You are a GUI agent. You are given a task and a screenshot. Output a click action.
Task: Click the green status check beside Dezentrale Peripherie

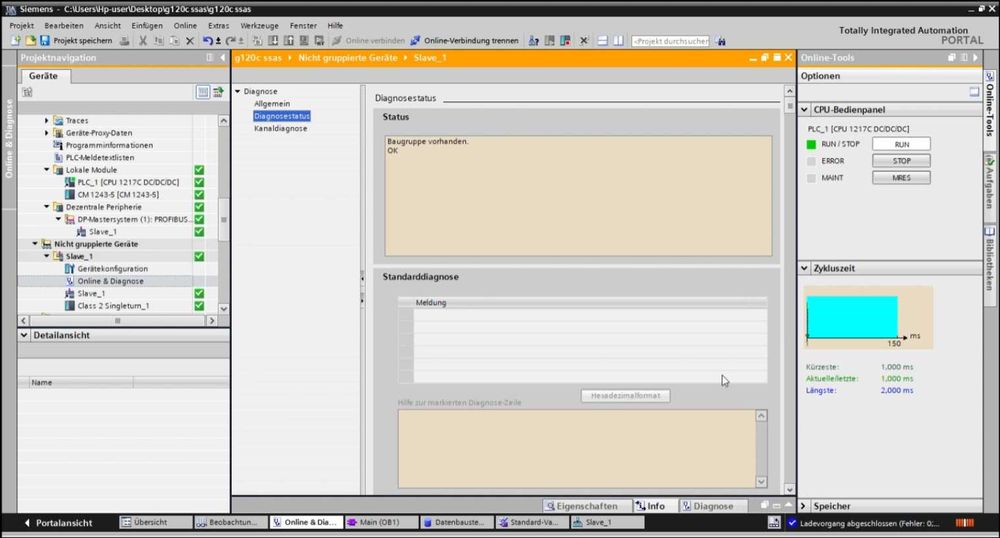(199, 207)
